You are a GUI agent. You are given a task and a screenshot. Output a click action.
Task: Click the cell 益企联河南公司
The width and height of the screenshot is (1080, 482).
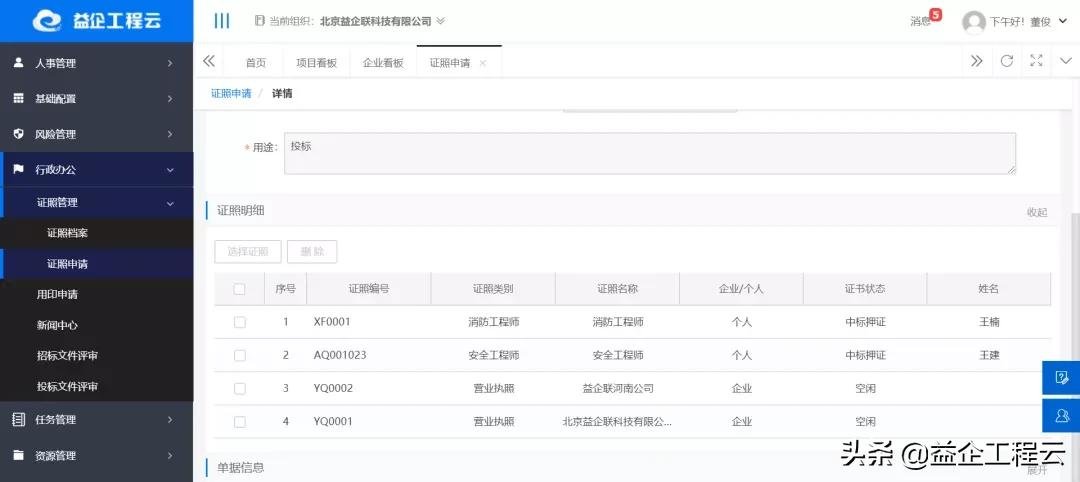click(x=618, y=388)
